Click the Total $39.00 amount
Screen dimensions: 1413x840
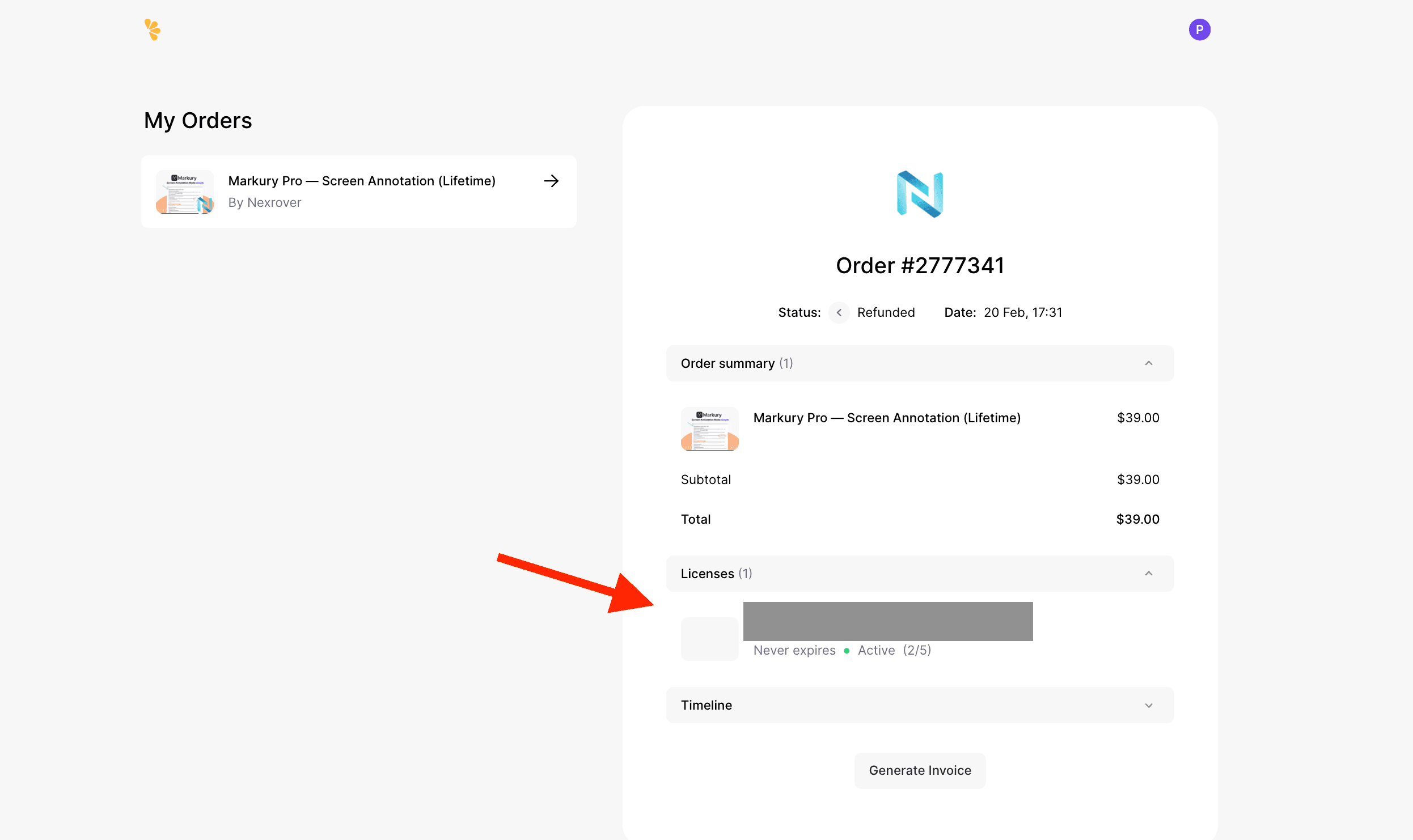[1137, 519]
